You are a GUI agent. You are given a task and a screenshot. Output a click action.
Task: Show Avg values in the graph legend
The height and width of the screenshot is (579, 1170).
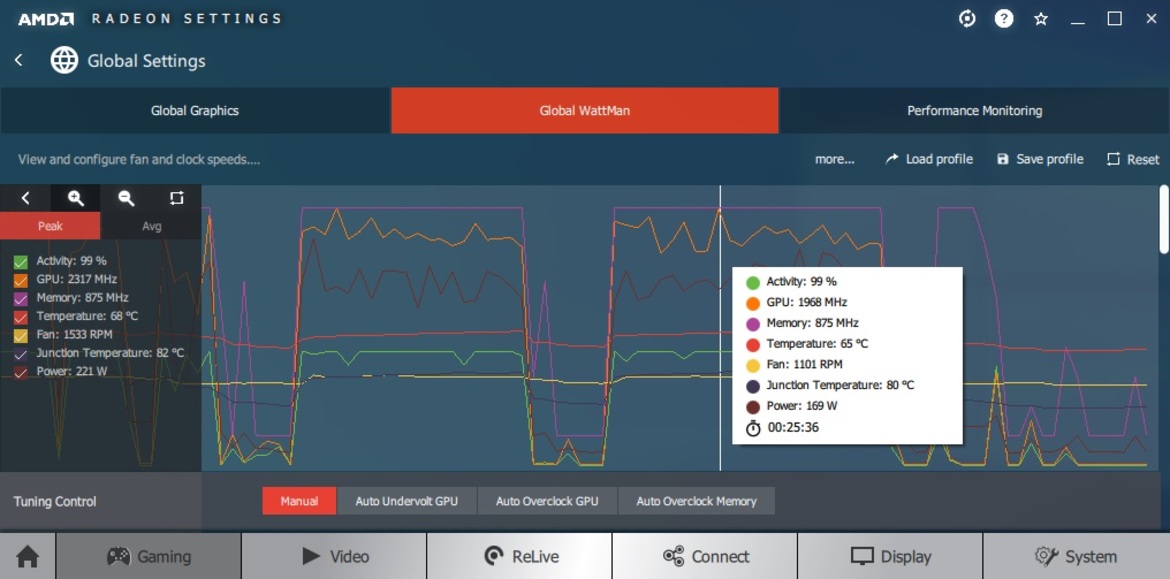(x=151, y=226)
